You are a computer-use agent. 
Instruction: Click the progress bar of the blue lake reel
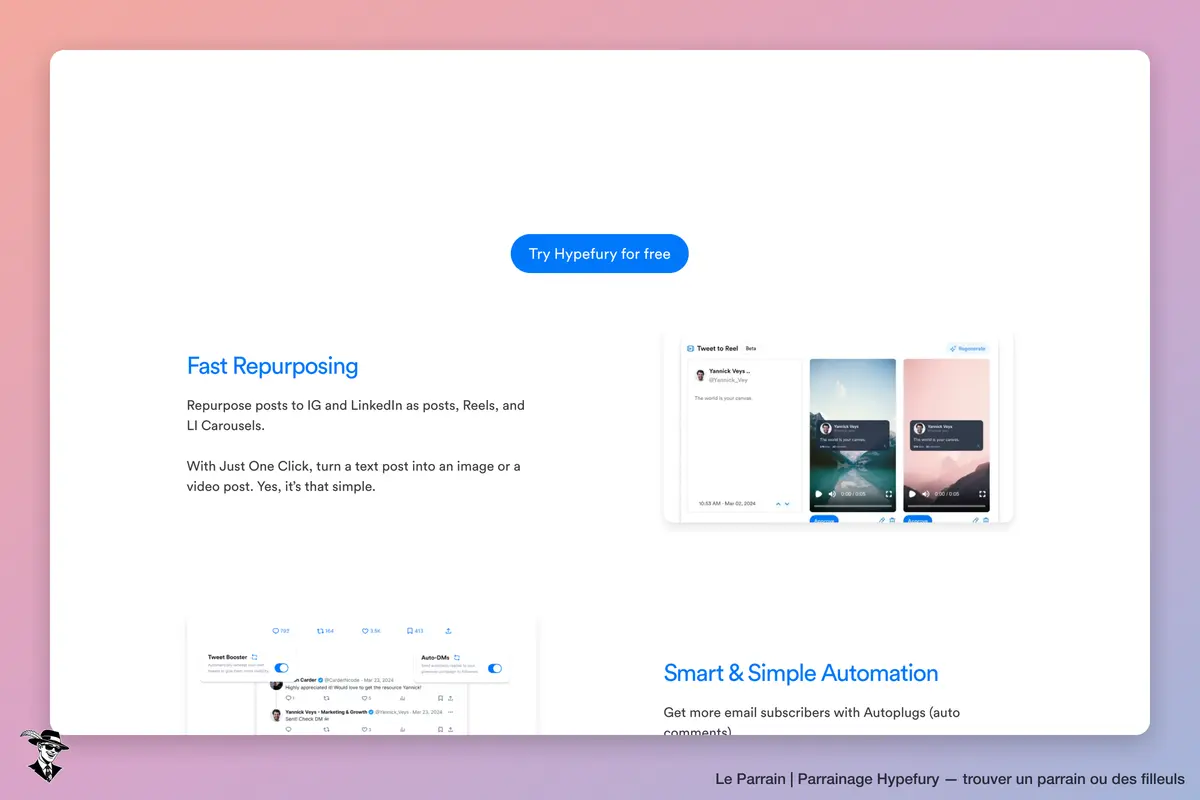(852, 506)
